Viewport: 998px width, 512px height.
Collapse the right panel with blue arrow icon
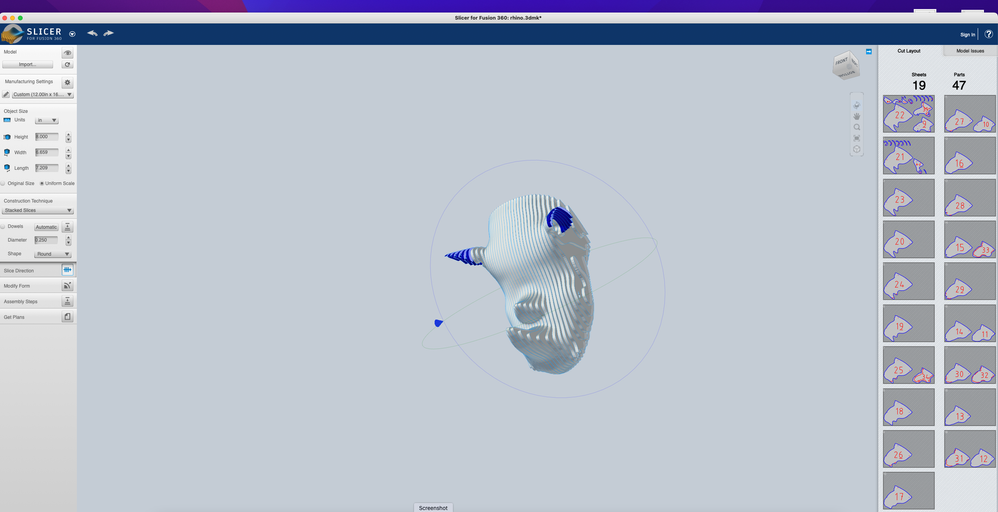point(869,52)
